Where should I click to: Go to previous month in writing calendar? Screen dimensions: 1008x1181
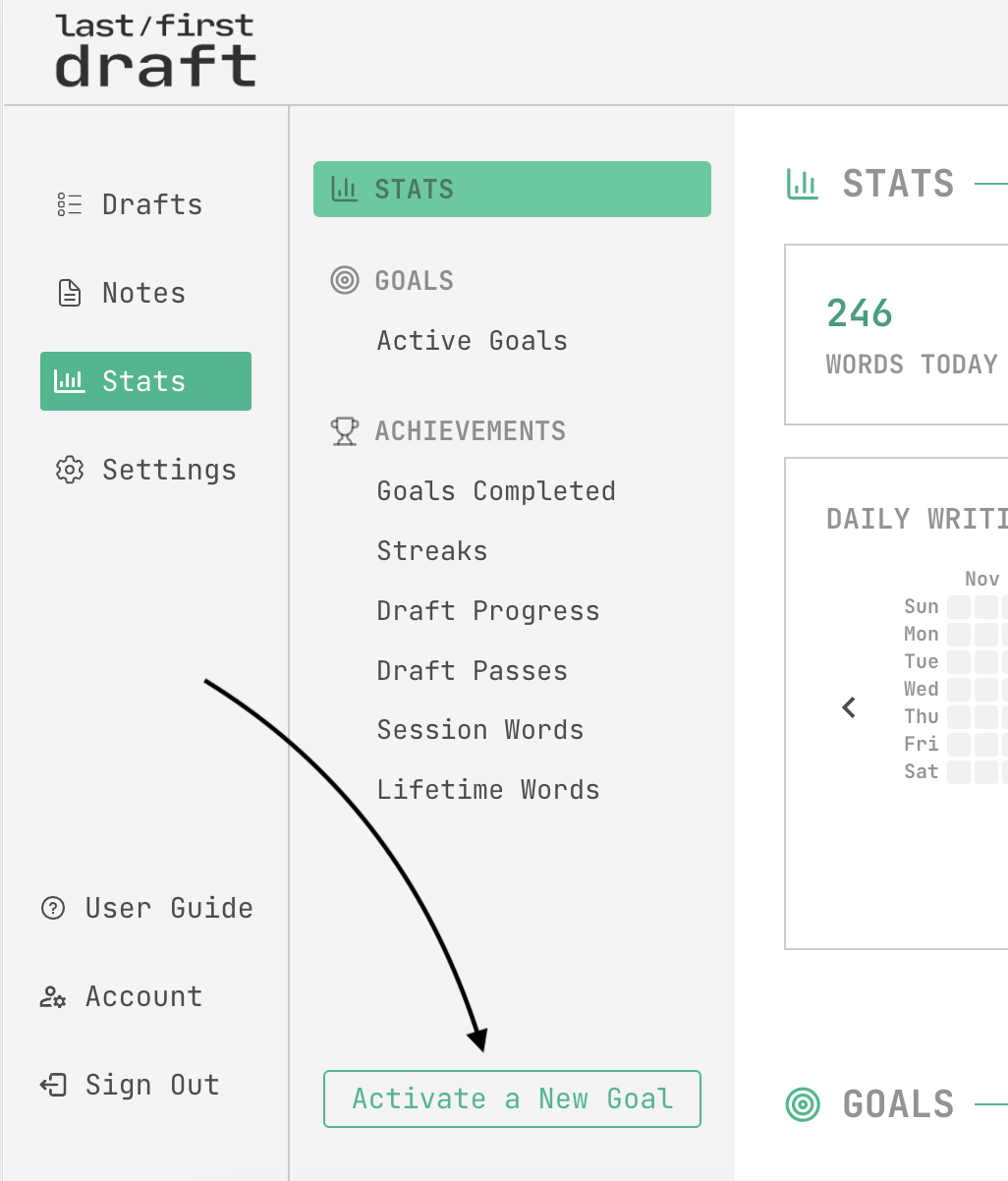coord(850,706)
